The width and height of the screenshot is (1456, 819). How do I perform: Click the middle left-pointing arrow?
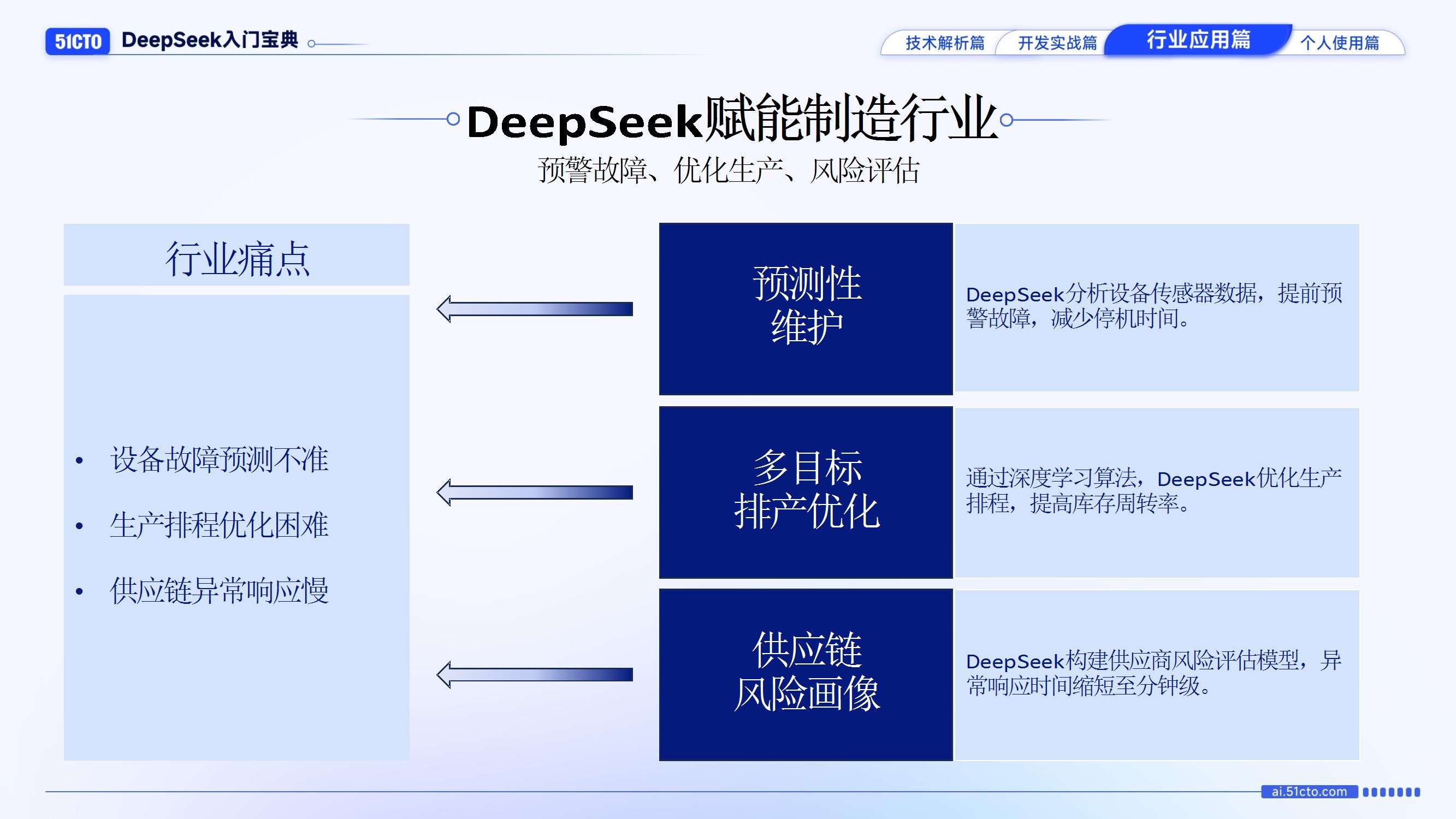click(534, 492)
